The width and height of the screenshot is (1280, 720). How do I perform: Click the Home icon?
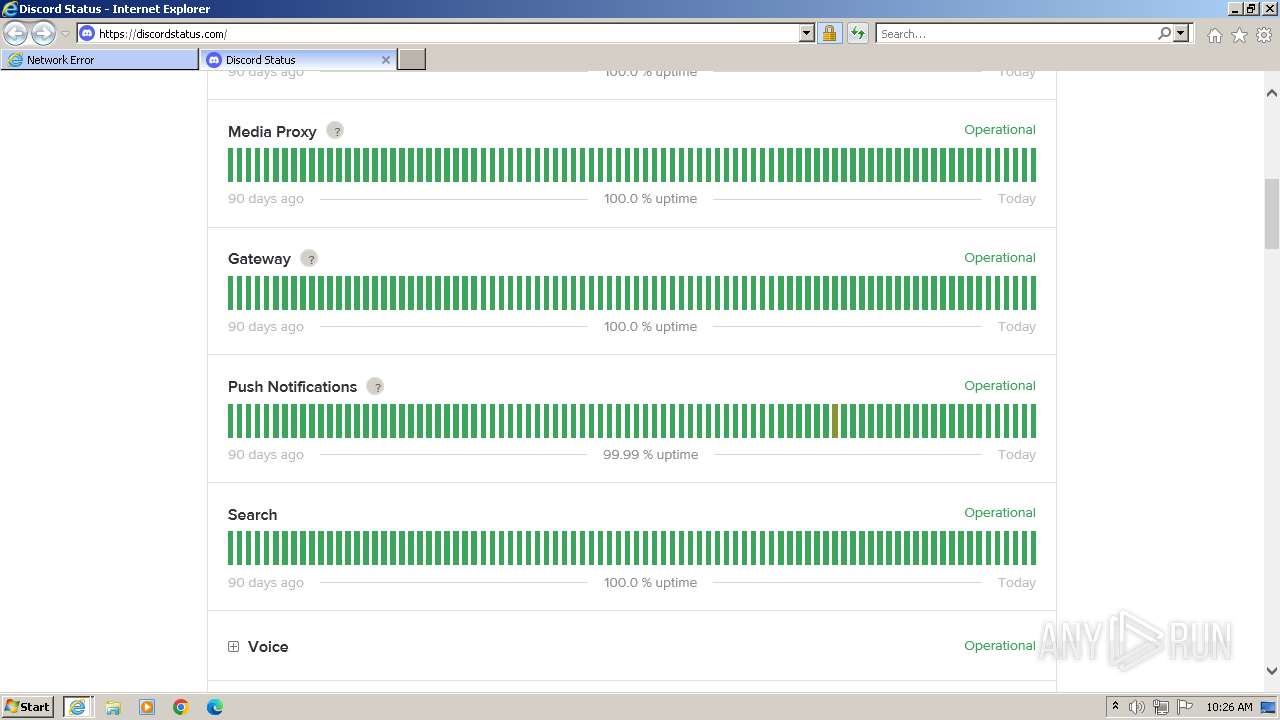click(1214, 35)
